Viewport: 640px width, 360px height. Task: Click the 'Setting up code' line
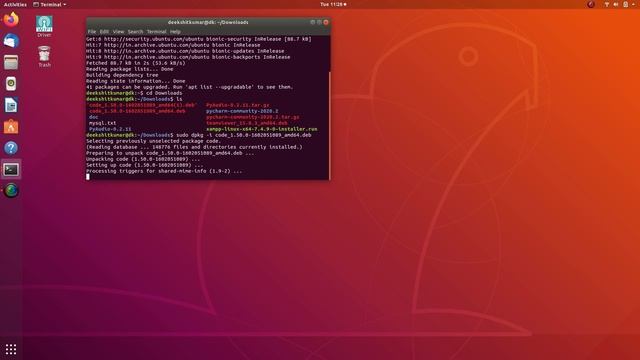pos(144,165)
